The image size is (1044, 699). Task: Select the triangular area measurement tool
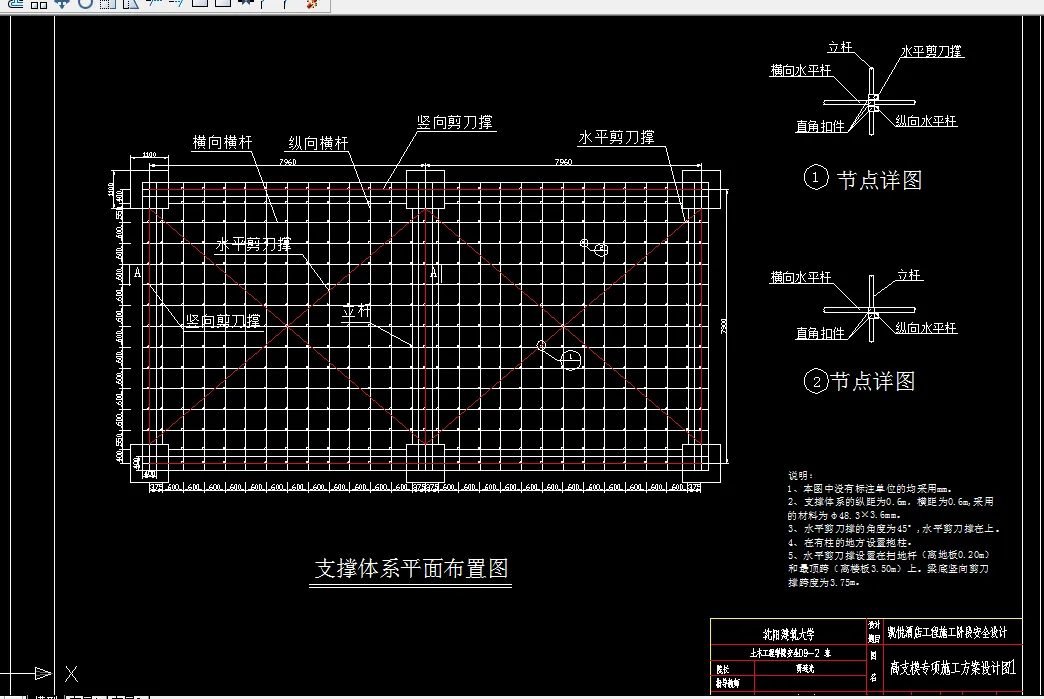tap(130, 6)
